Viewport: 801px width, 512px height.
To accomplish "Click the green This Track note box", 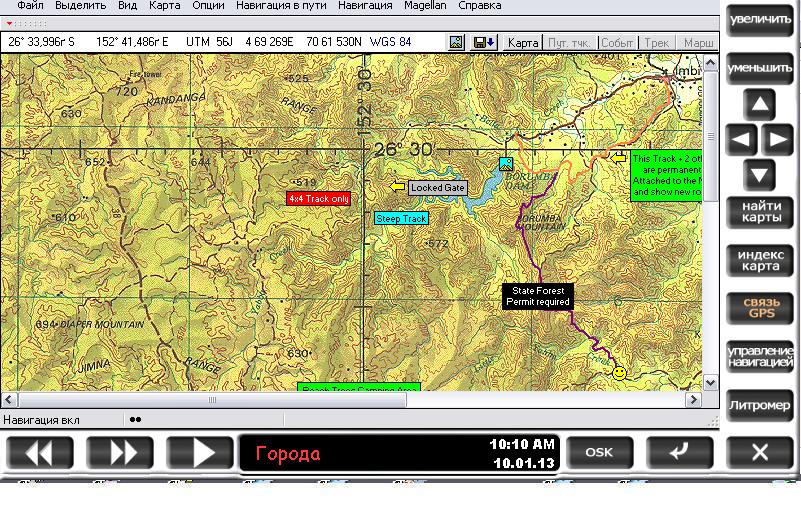I will [x=666, y=176].
